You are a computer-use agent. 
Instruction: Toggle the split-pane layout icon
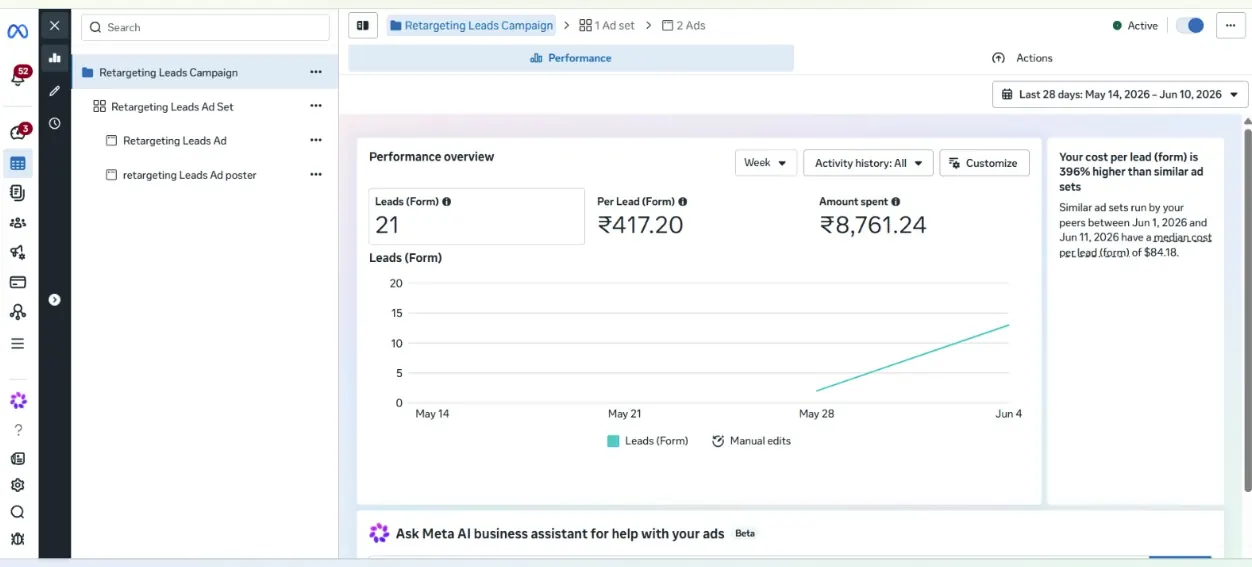pyautogui.click(x=363, y=26)
